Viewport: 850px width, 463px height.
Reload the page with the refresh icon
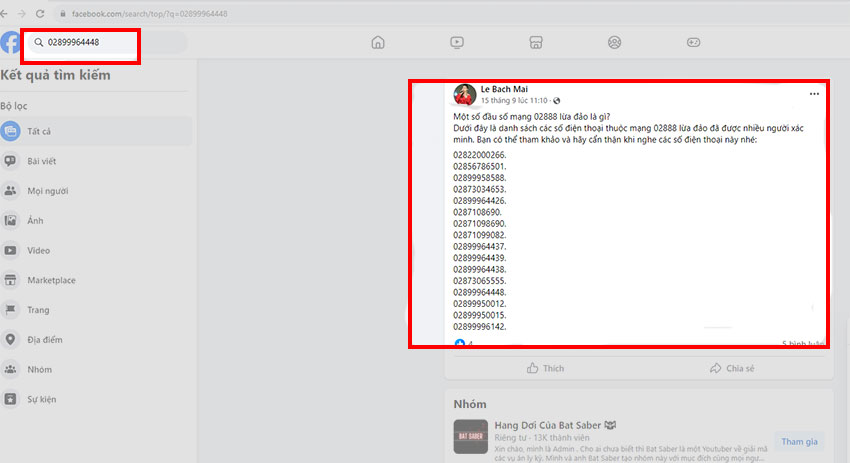click(40, 14)
